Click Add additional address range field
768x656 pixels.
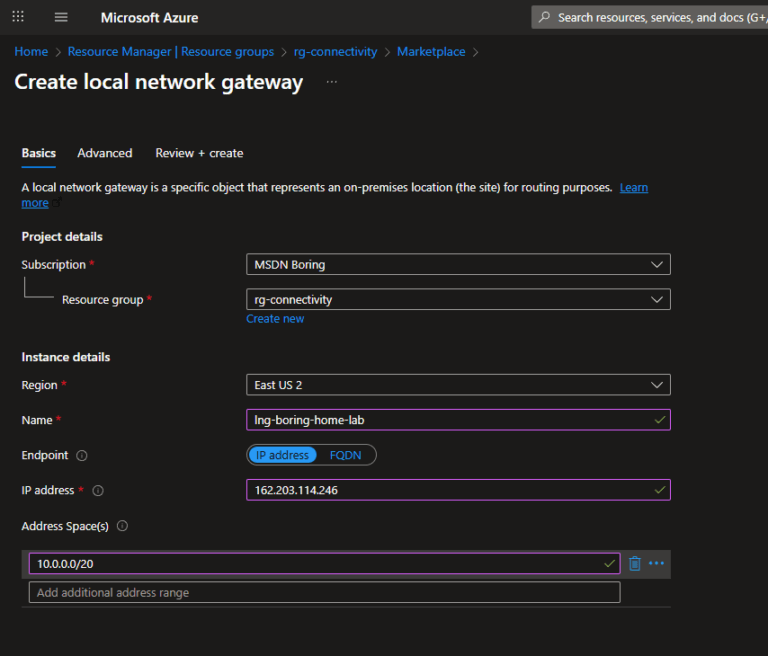[324, 592]
